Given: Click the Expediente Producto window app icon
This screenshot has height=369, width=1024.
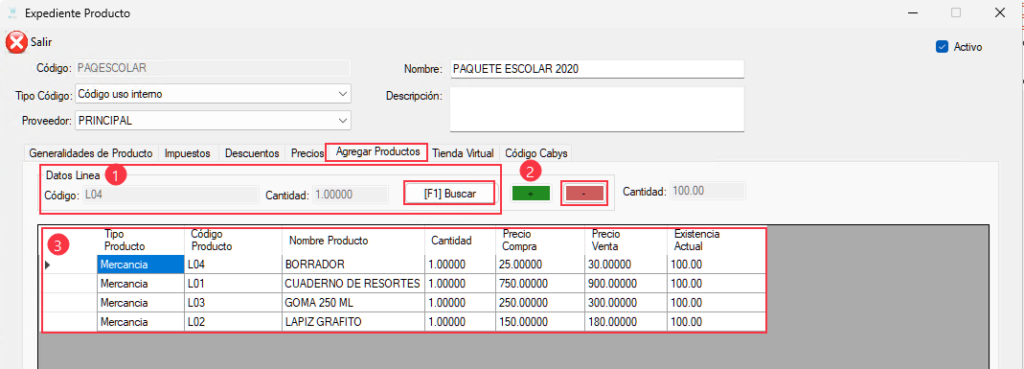Looking at the screenshot, I should (x=13, y=12).
